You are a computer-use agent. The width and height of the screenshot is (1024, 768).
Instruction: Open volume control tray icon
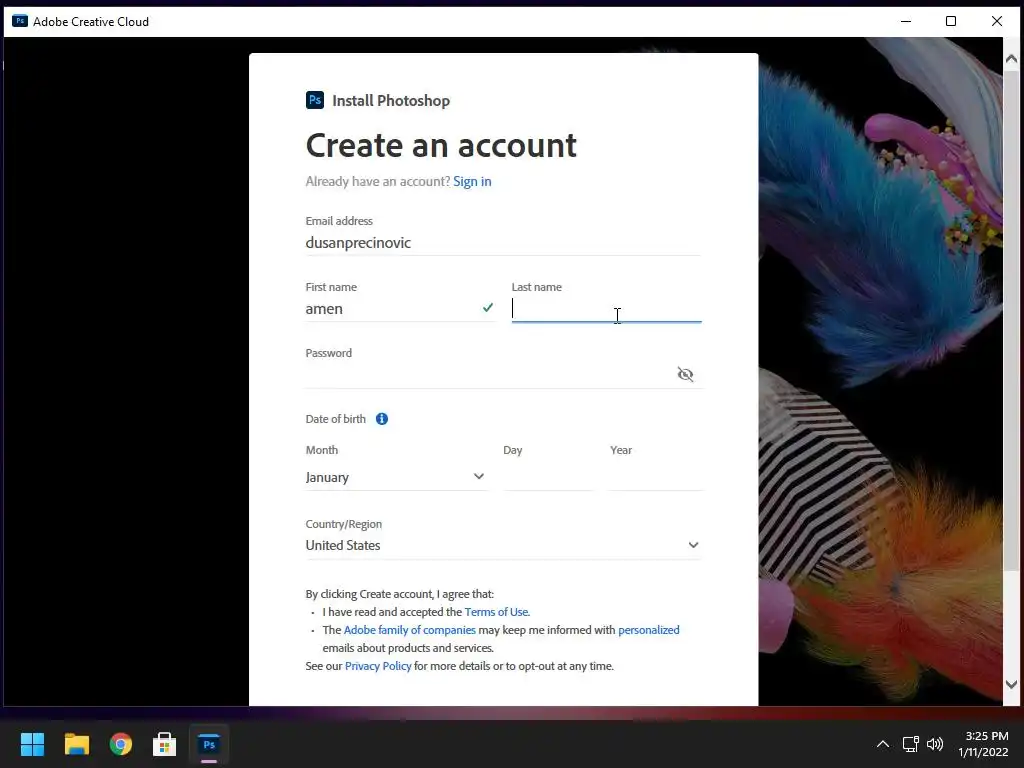935,744
